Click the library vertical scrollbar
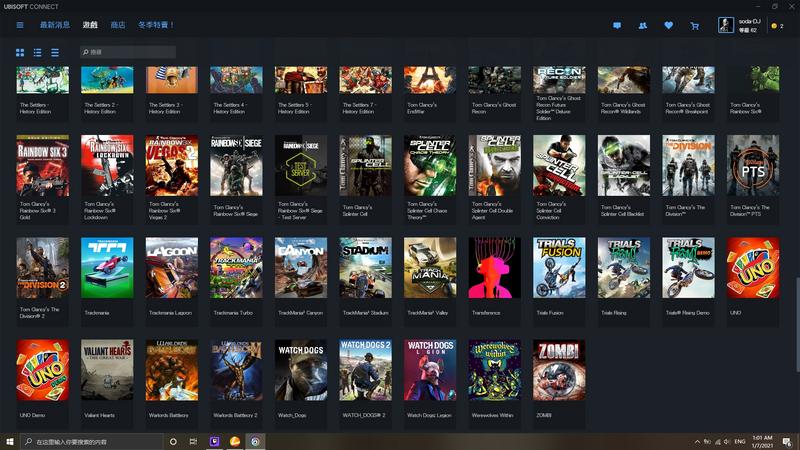 click(x=797, y=324)
